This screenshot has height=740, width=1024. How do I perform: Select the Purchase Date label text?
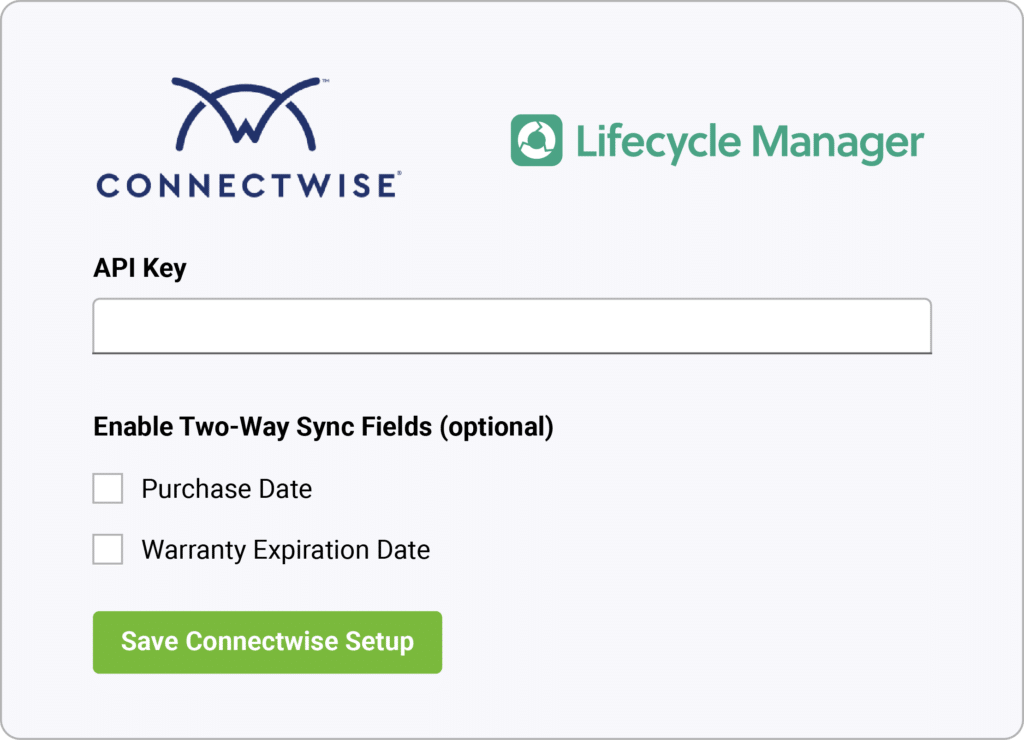(228, 488)
